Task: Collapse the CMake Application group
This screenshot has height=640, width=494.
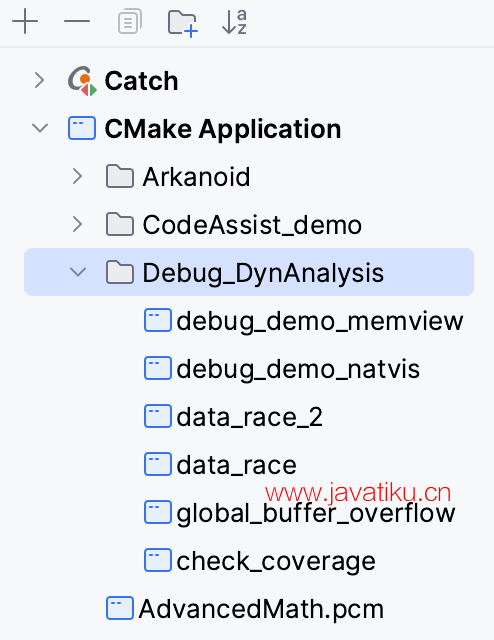Action: pyautogui.click(x=40, y=128)
